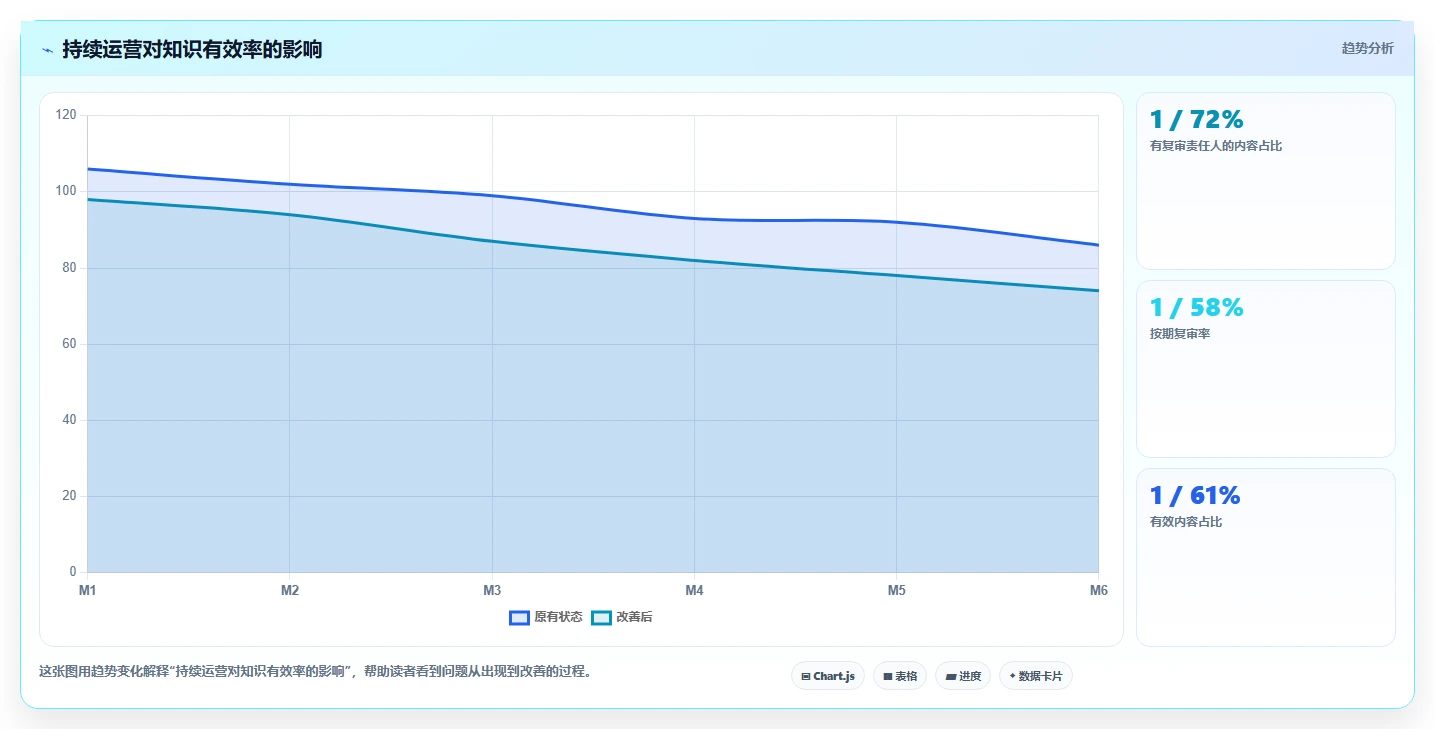Select the Chart.js tag
The height and width of the screenshot is (729, 1435).
pyautogui.click(x=828, y=676)
